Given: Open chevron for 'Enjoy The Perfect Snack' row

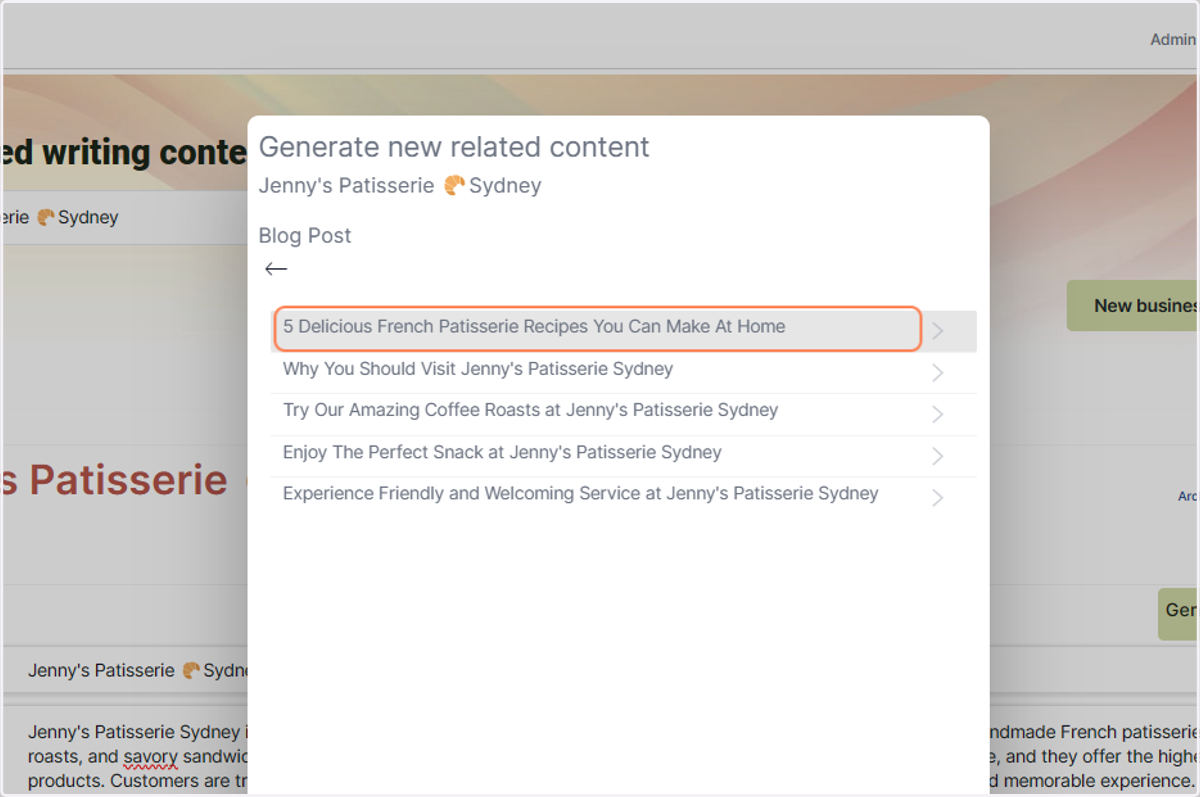Looking at the screenshot, I should coord(937,456).
